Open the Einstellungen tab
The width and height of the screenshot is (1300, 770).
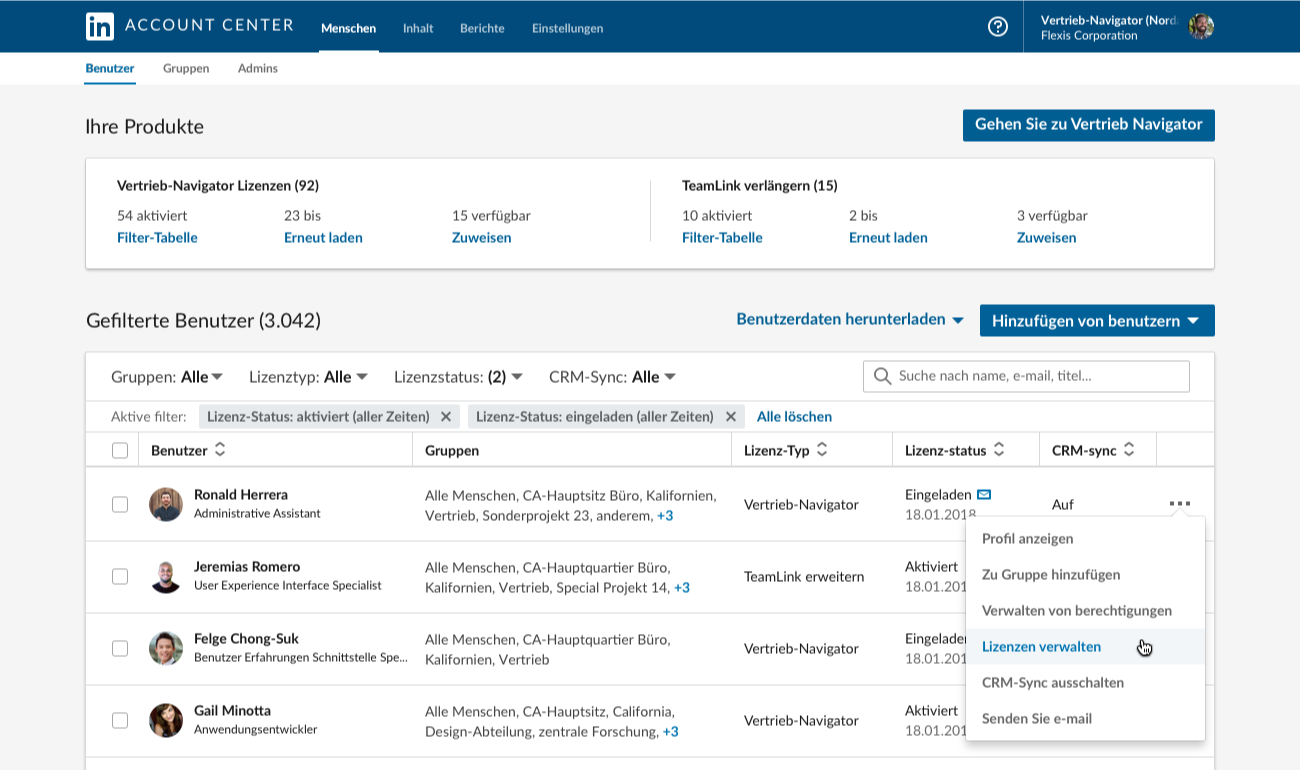click(x=567, y=28)
